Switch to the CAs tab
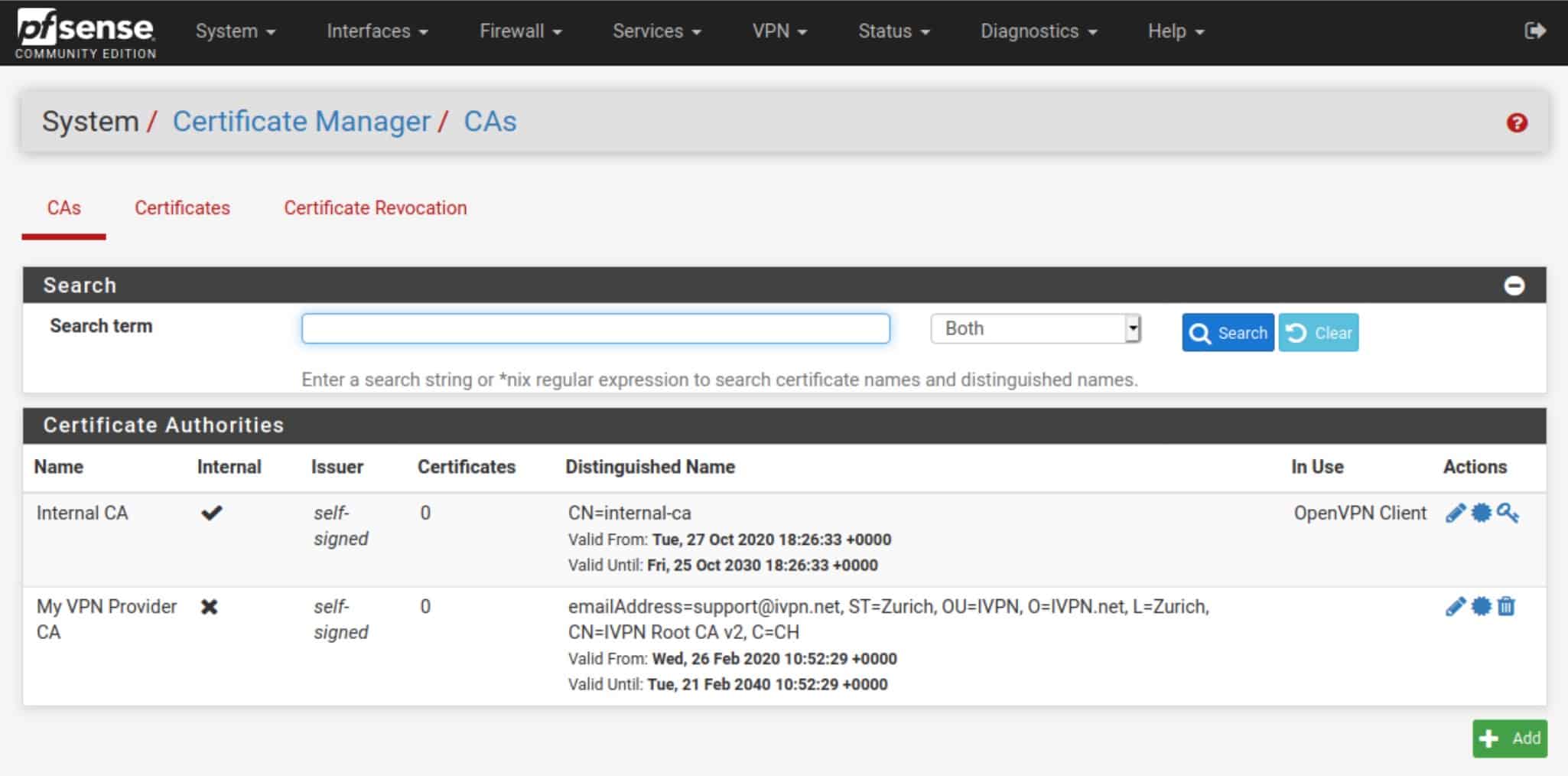 pyautogui.click(x=63, y=208)
